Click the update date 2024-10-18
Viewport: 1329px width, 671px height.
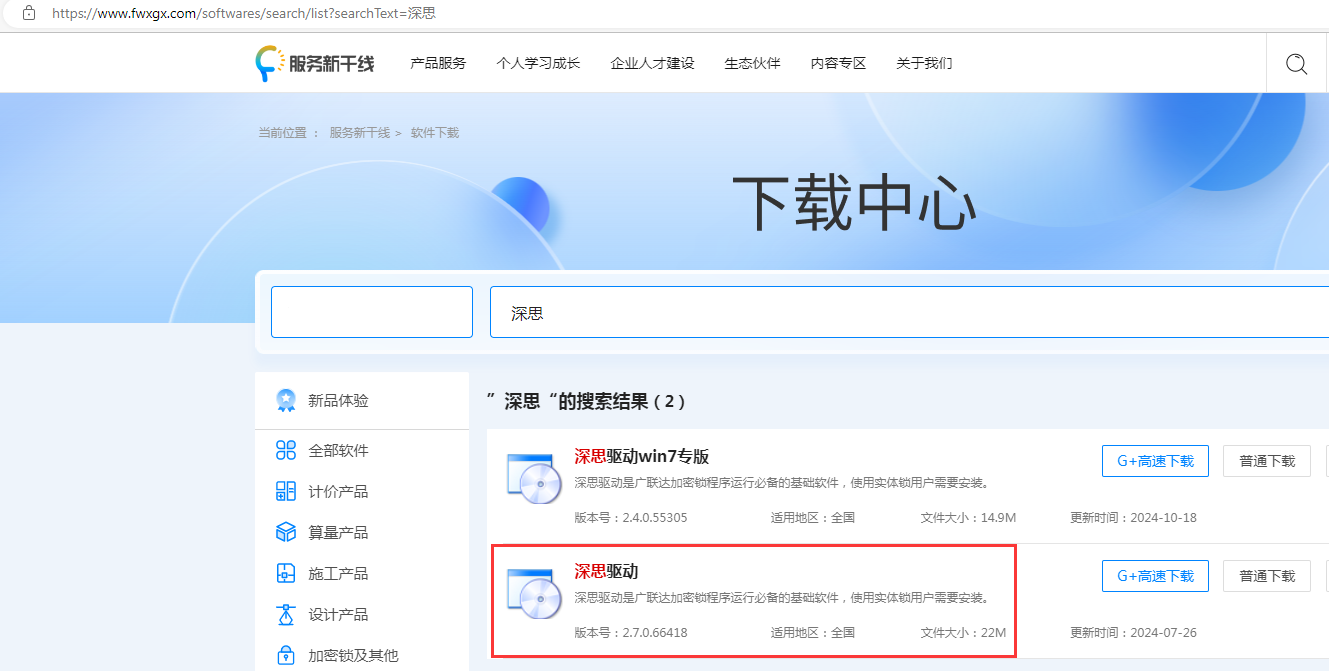[1163, 518]
